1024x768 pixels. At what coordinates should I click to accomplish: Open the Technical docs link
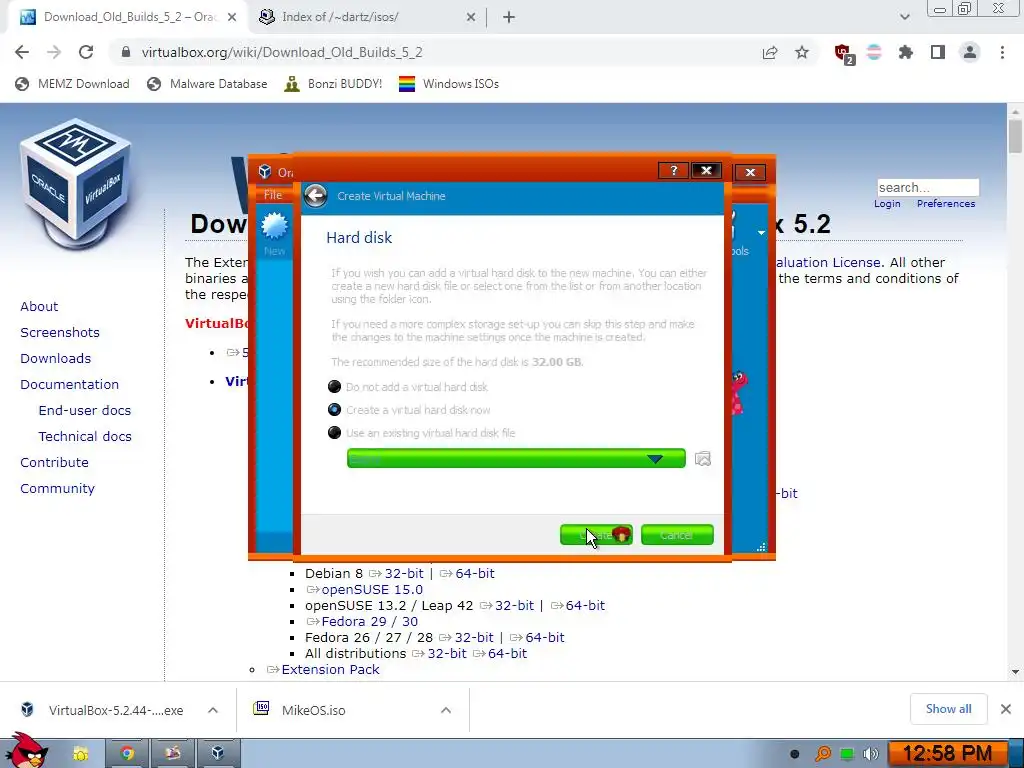85,436
